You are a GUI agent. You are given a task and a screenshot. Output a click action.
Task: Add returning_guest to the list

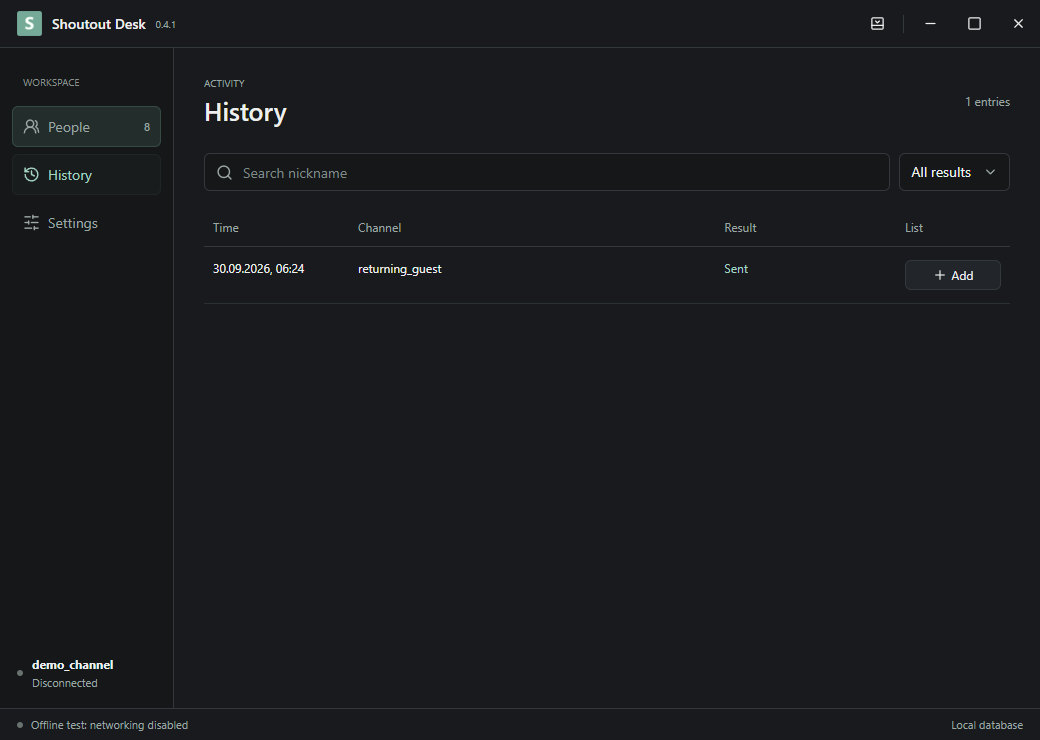pyautogui.click(x=952, y=275)
